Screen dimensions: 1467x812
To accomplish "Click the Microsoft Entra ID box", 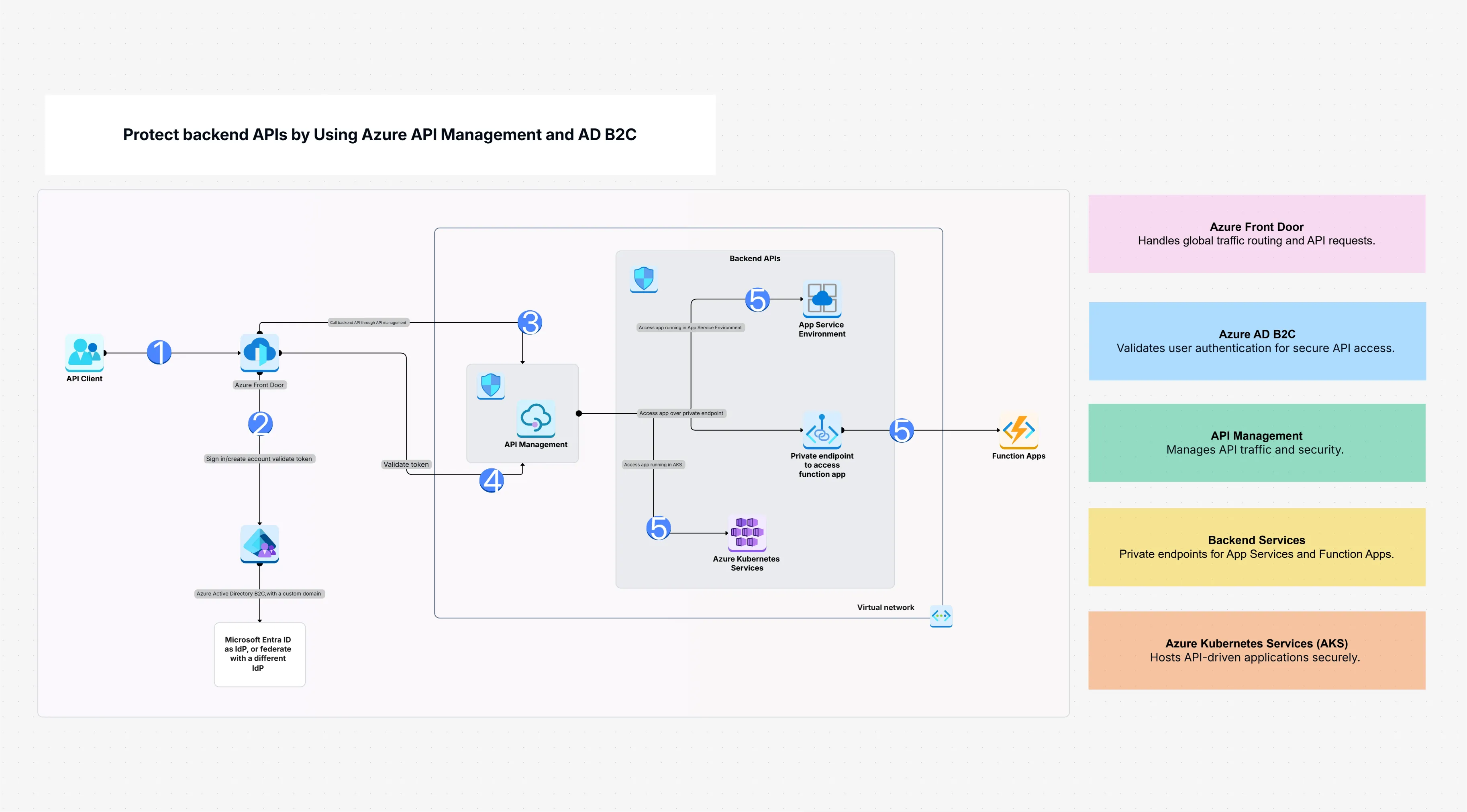I will pyautogui.click(x=259, y=654).
